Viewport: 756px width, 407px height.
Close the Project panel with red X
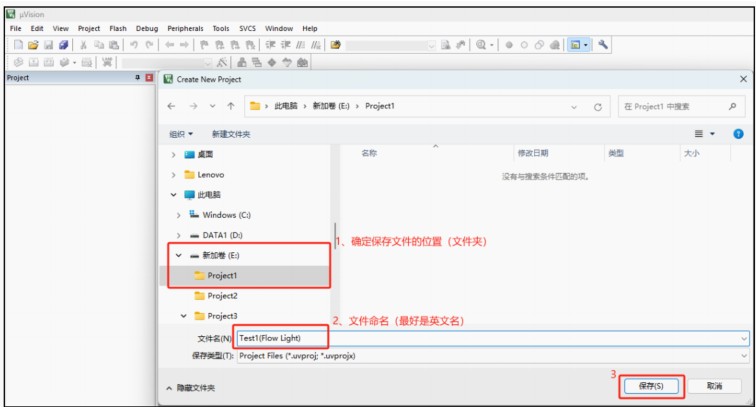point(149,78)
